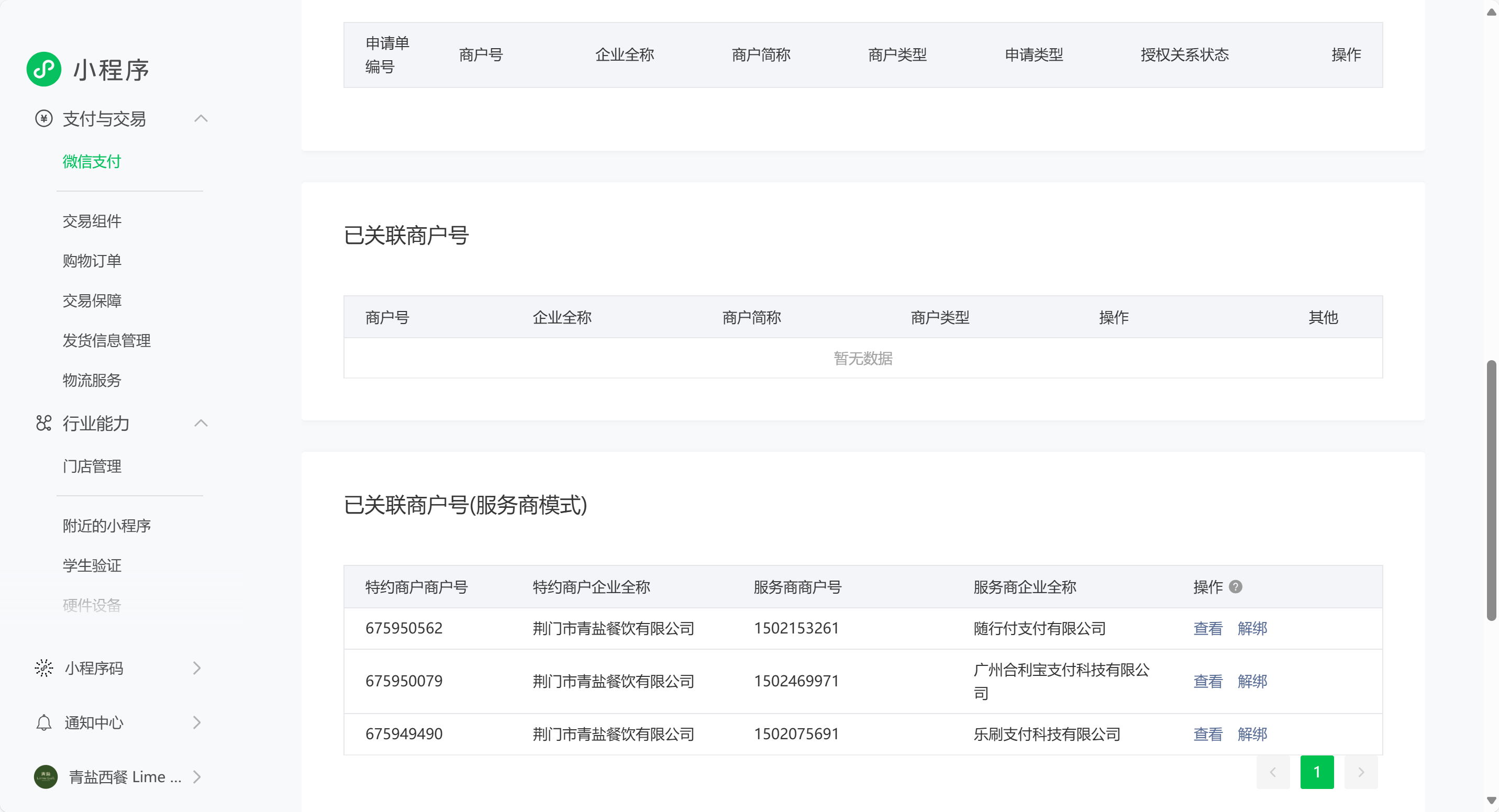This screenshot has width=1499, height=812.
Task: Go to the previous page arrow
Action: 1273,772
